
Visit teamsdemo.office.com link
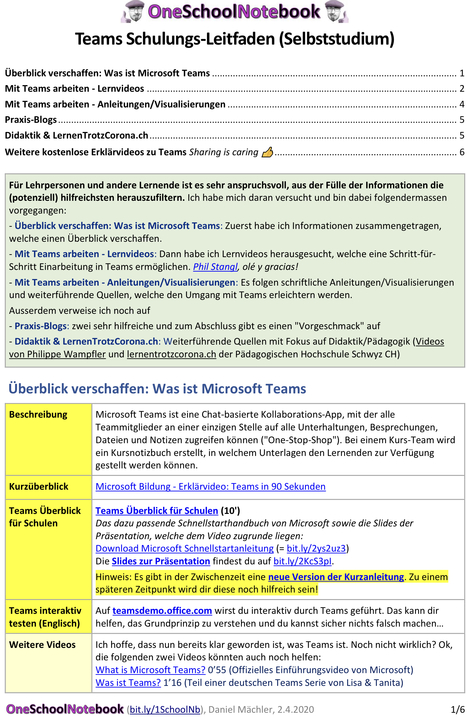pyautogui.click(x=162, y=610)
